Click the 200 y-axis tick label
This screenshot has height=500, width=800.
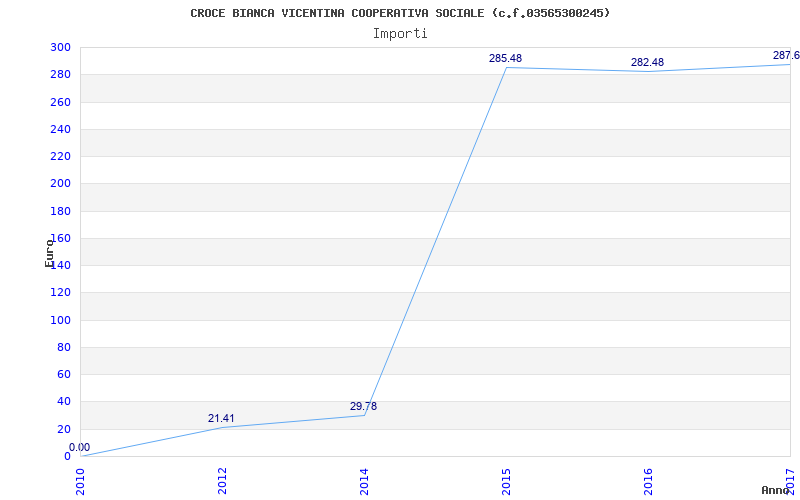coord(60,184)
